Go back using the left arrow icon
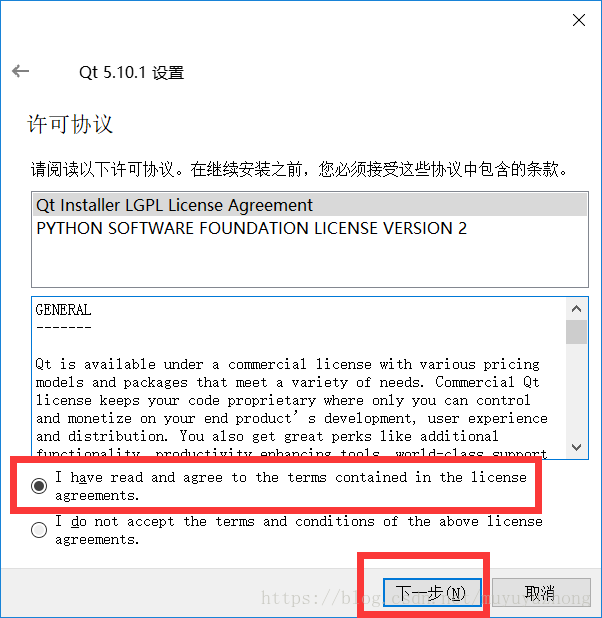This screenshot has width=602, height=618. [x=21, y=71]
